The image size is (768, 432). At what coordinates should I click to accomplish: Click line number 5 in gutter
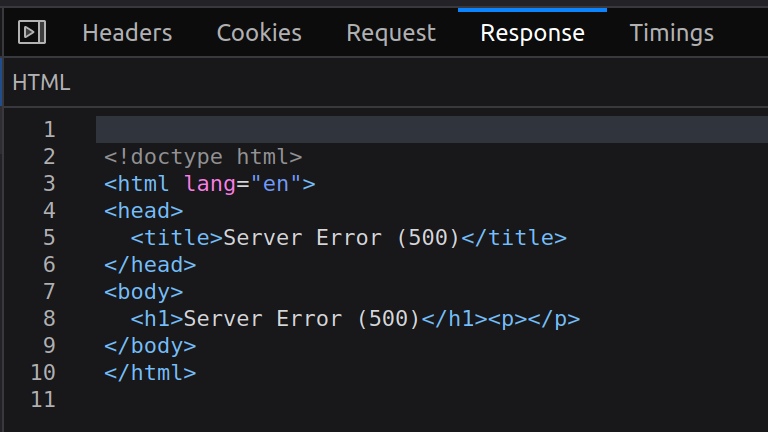point(49,238)
